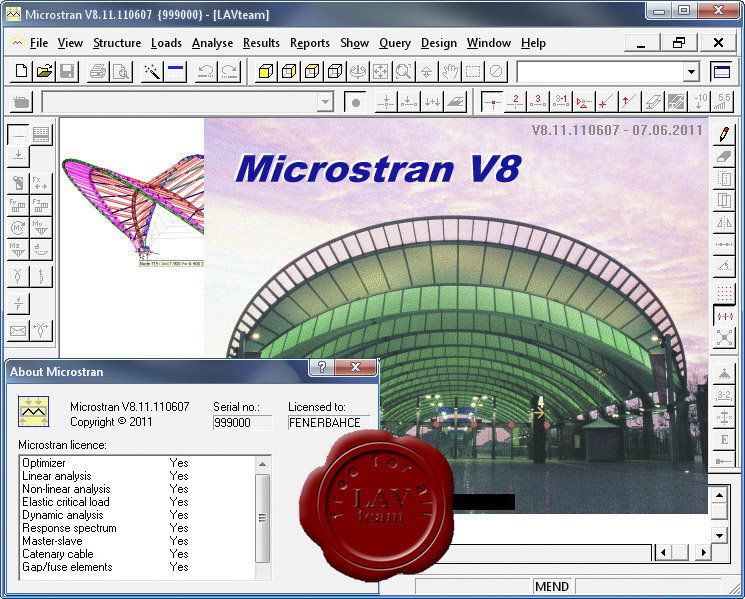
Task: Click the toolbar icon labeled 3-1
Action: tap(561, 102)
